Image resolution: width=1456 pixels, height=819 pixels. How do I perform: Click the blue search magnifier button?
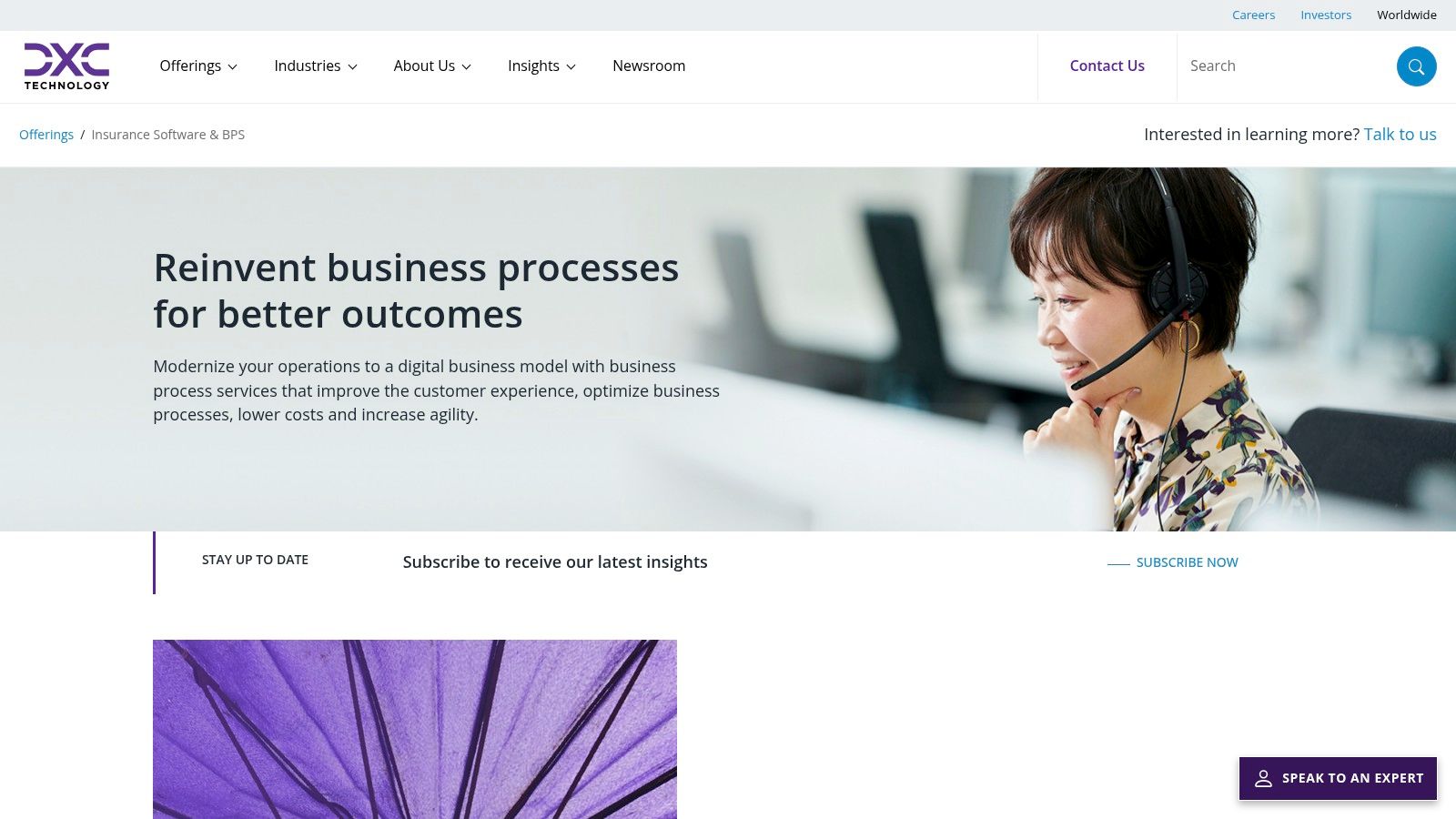click(x=1416, y=66)
